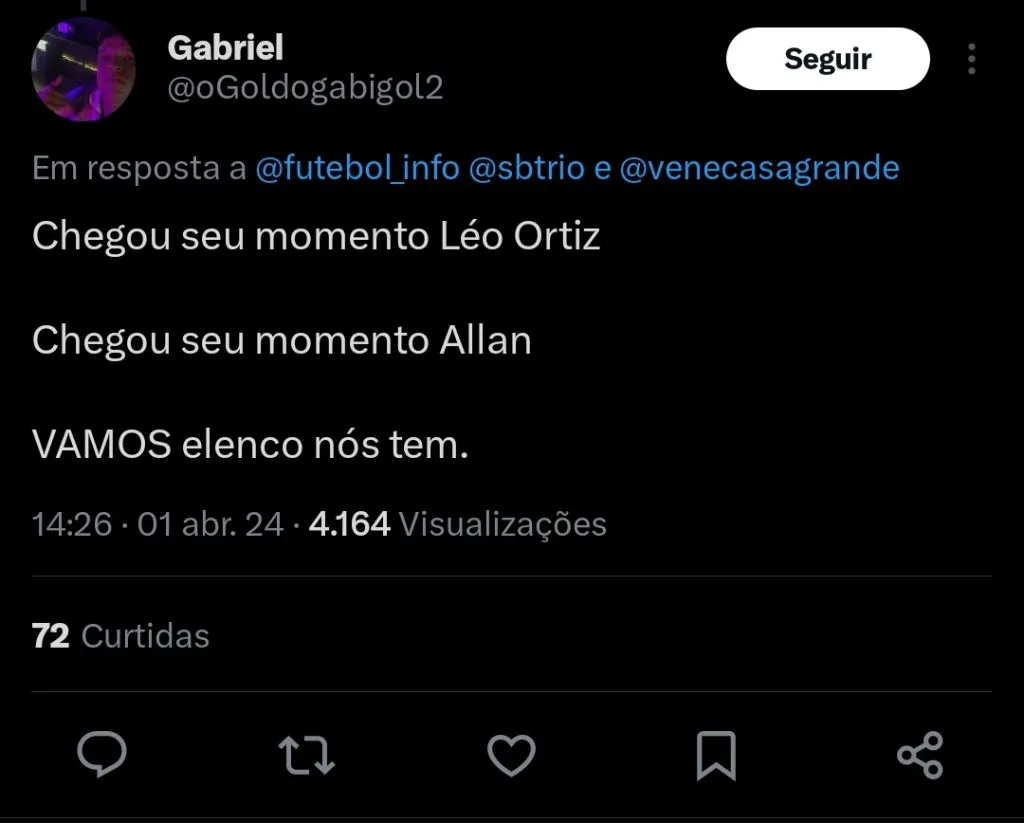Like the tweet with the heart icon
Screen dimensions: 1024x823
(x=511, y=755)
